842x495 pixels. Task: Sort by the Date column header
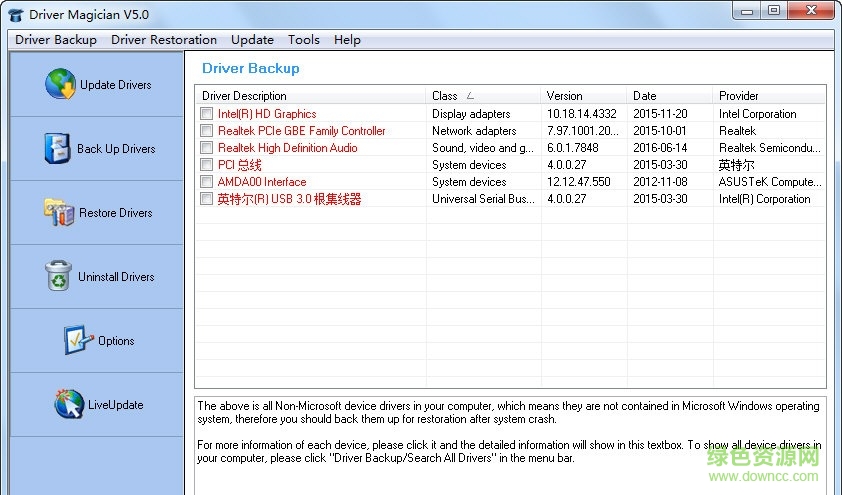(x=670, y=96)
